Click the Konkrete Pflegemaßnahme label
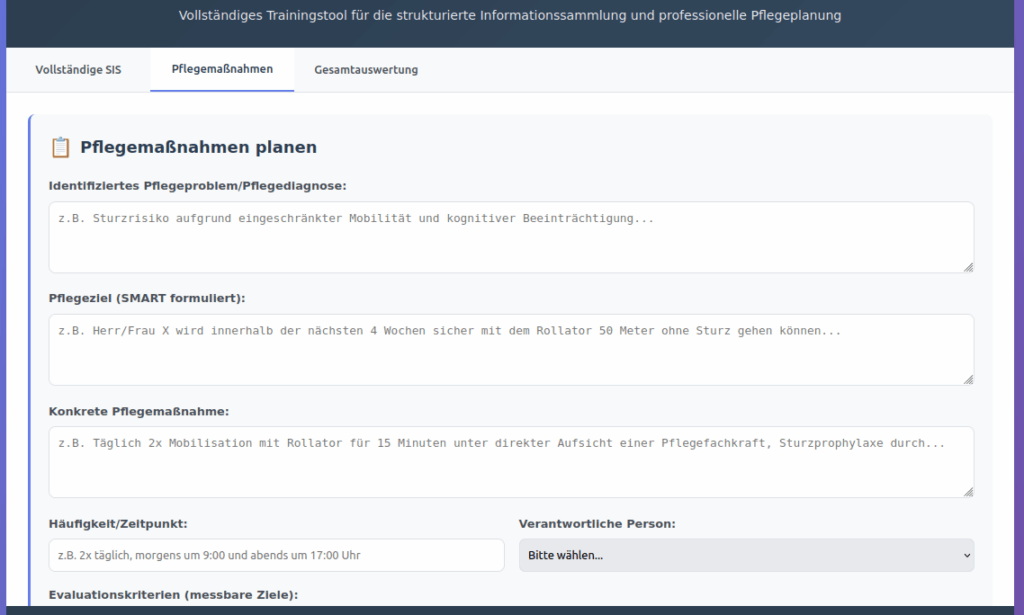Image resolution: width=1024 pixels, height=615 pixels. point(138,411)
